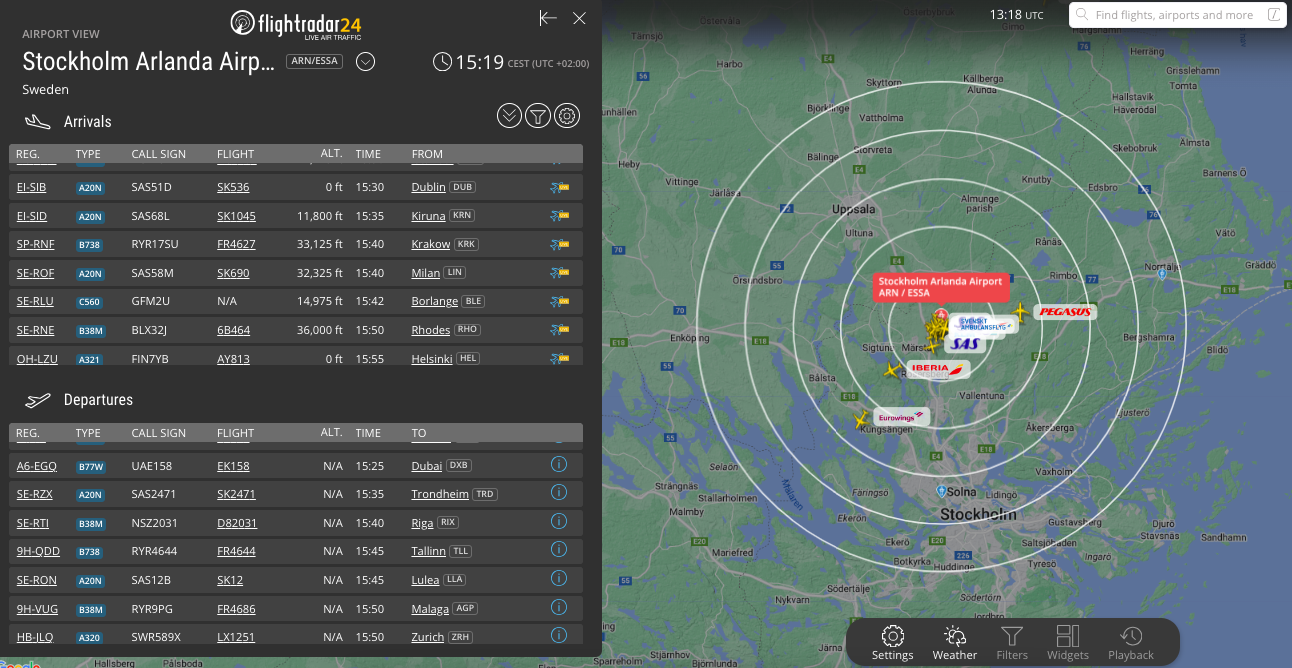
Task: Click the Eurowings aircraft label on map
Action: [901, 416]
